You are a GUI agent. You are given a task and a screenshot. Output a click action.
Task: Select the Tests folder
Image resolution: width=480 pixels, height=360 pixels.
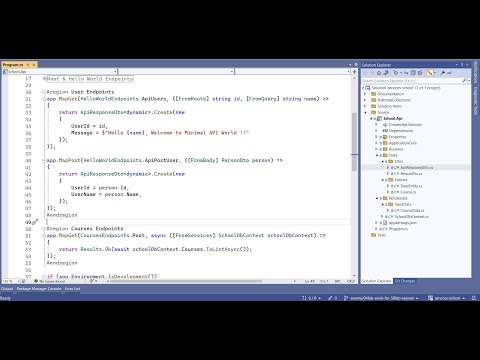[x=381, y=235]
